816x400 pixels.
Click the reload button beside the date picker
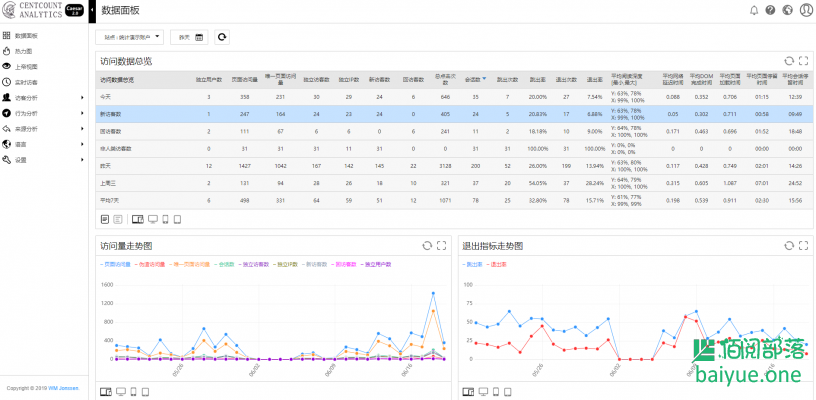point(222,37)
